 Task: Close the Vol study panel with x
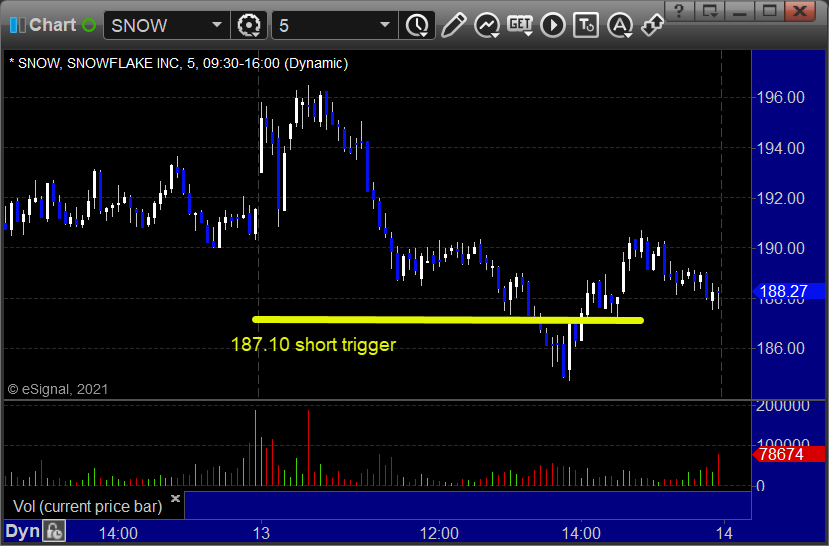coord(176,498)
